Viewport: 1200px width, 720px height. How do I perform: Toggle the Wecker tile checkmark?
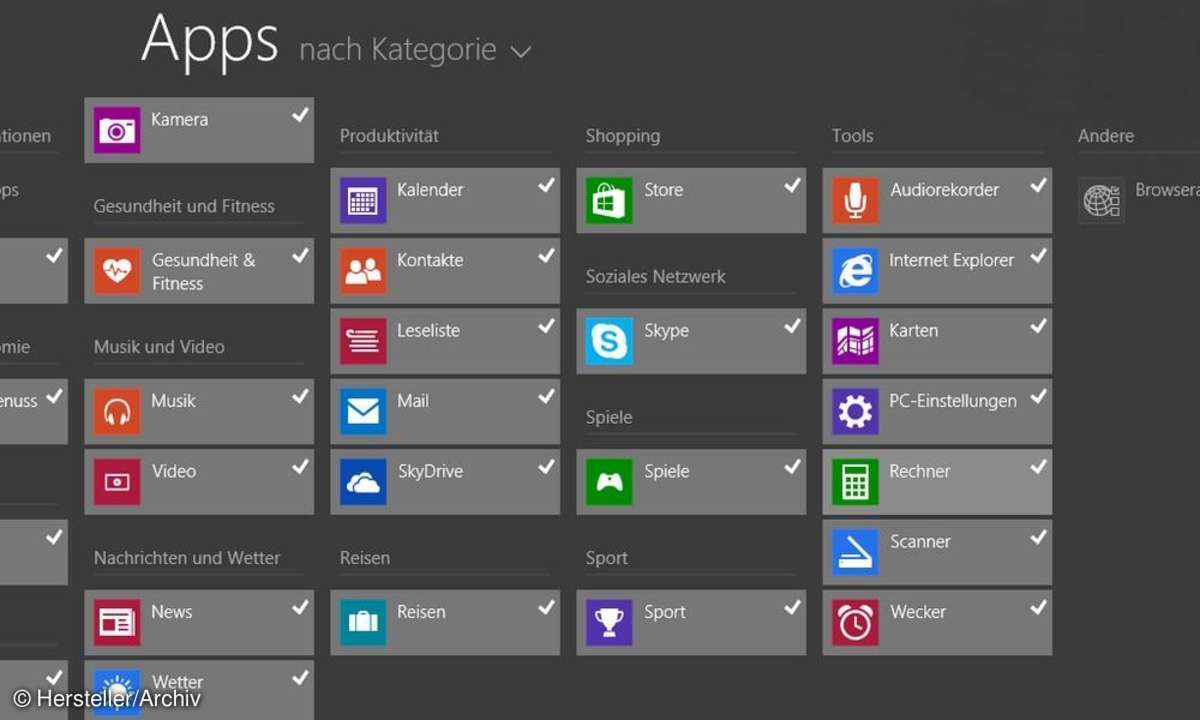(x=1038, y=608)
